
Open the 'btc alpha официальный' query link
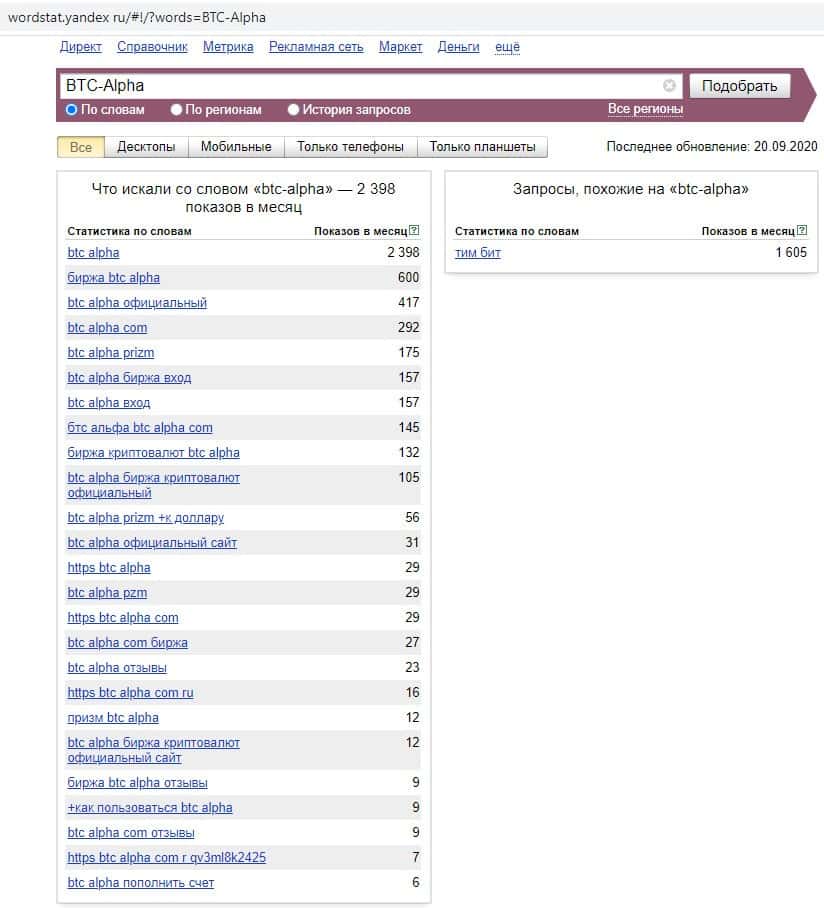point(137,302)
